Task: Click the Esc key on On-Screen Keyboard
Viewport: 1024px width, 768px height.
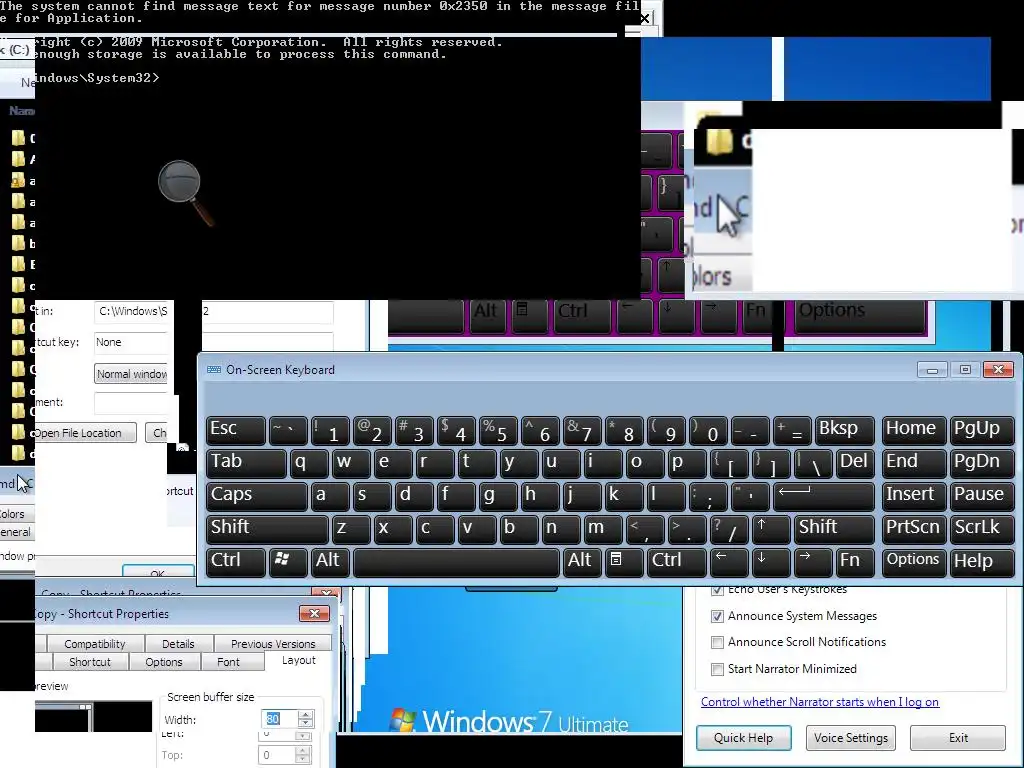Action: [x=236, y=430]
